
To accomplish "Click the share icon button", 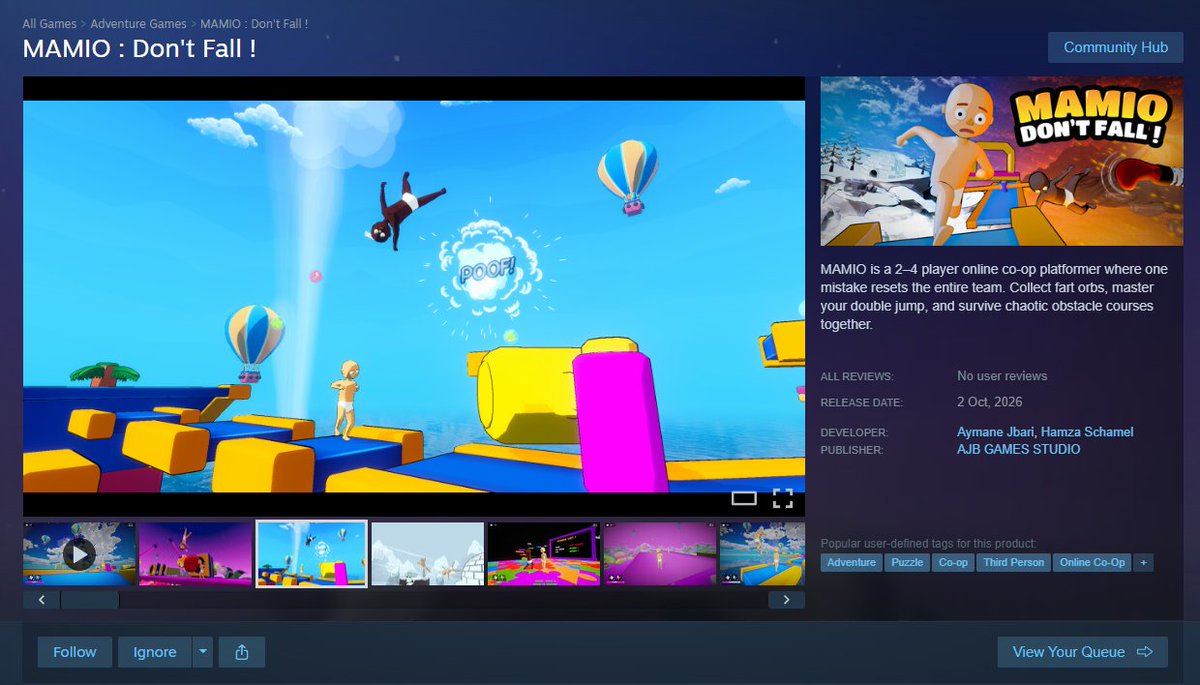I will 241,652.
